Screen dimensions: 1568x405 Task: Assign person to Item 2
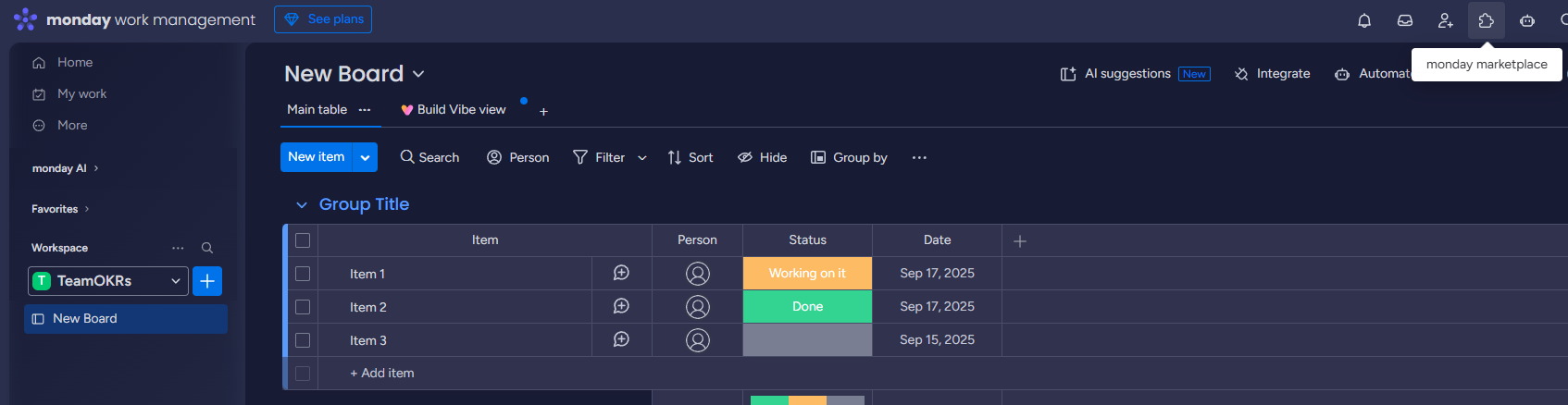click(698, 307)
